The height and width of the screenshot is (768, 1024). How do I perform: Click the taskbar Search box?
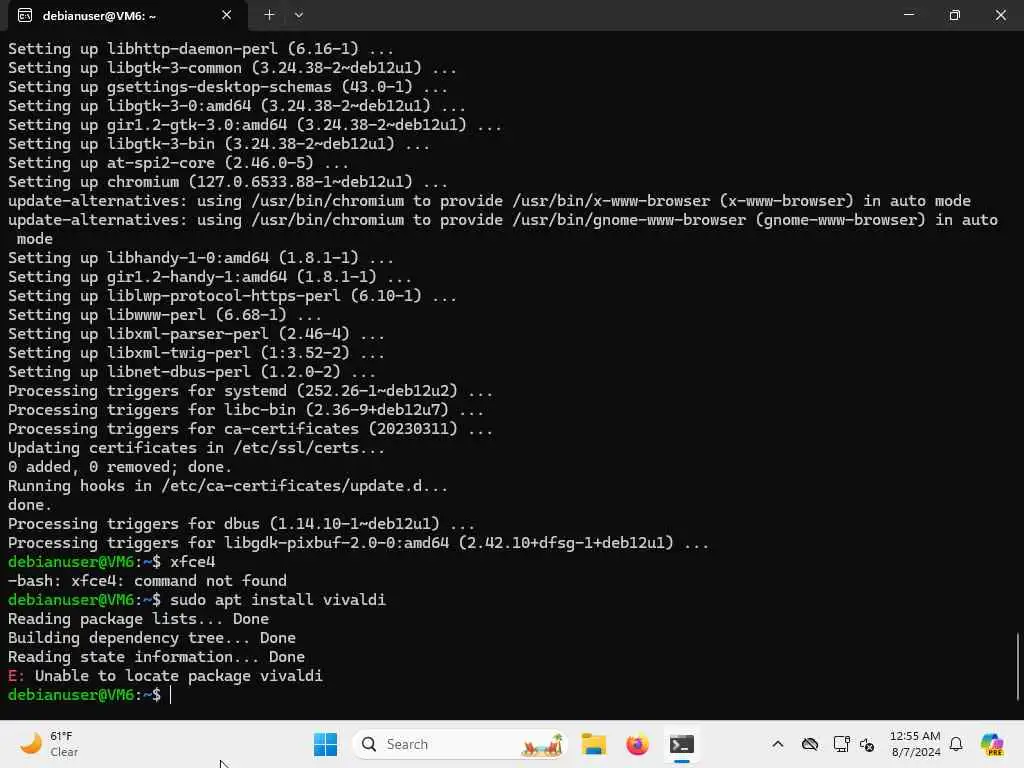[460, 744]
